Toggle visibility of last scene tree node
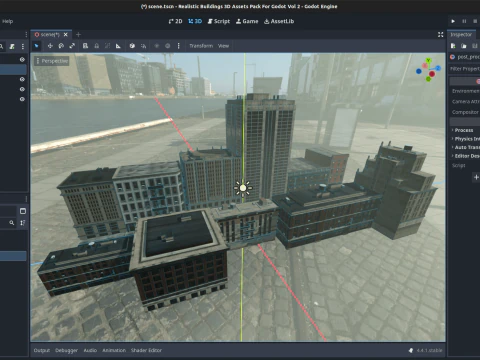This screenshot has width=480, height=360. click(x=22, y=99)
